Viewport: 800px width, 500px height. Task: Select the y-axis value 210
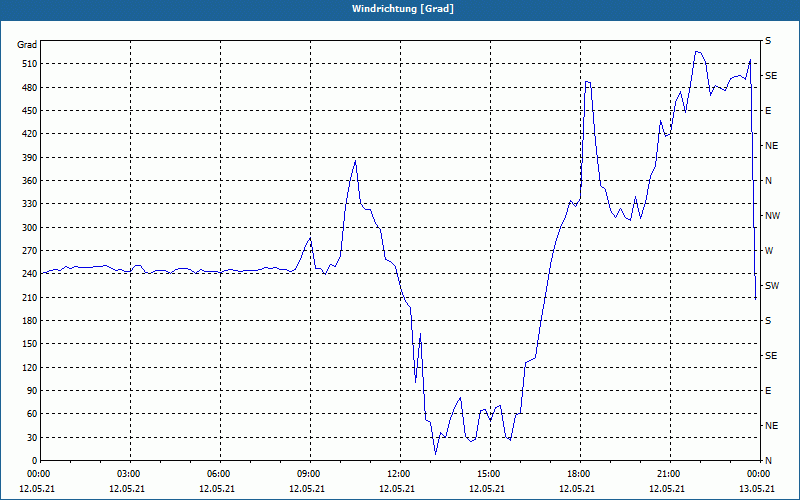[29, 297]
